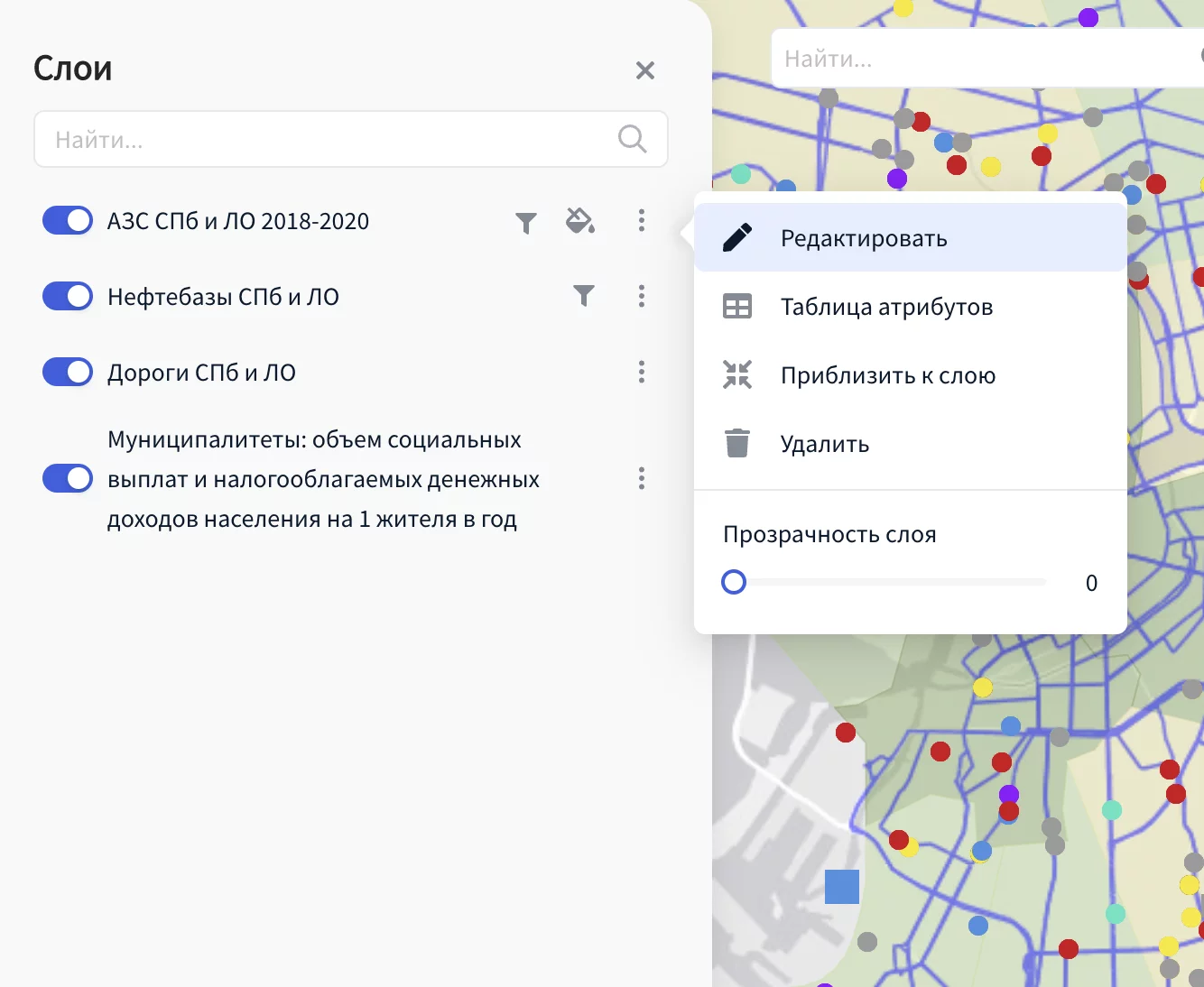Click the paint bucket style icon
This screenshot has width=1204, height=987.
point(579,220)
